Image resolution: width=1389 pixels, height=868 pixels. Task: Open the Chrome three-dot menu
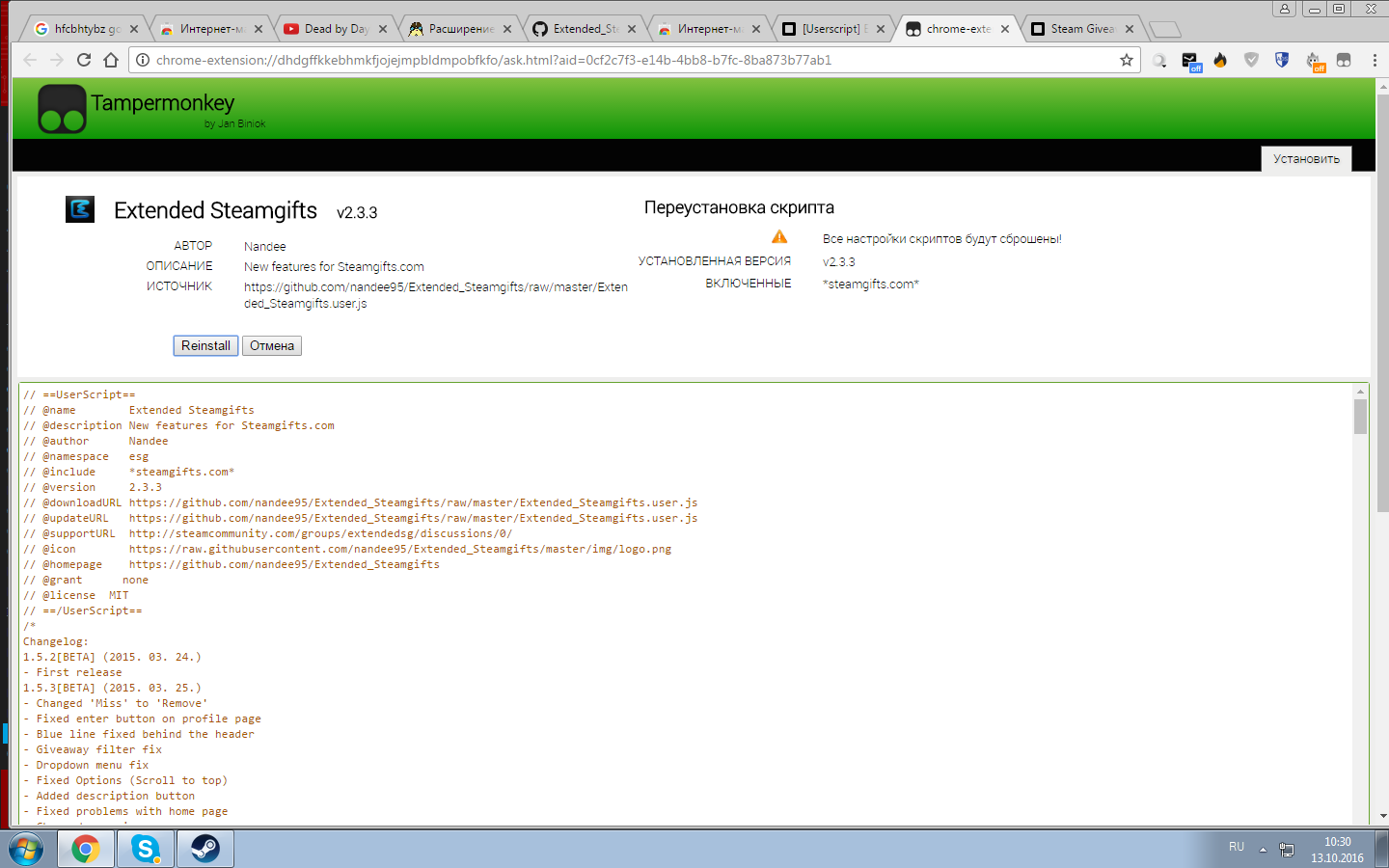(1374, 60)
